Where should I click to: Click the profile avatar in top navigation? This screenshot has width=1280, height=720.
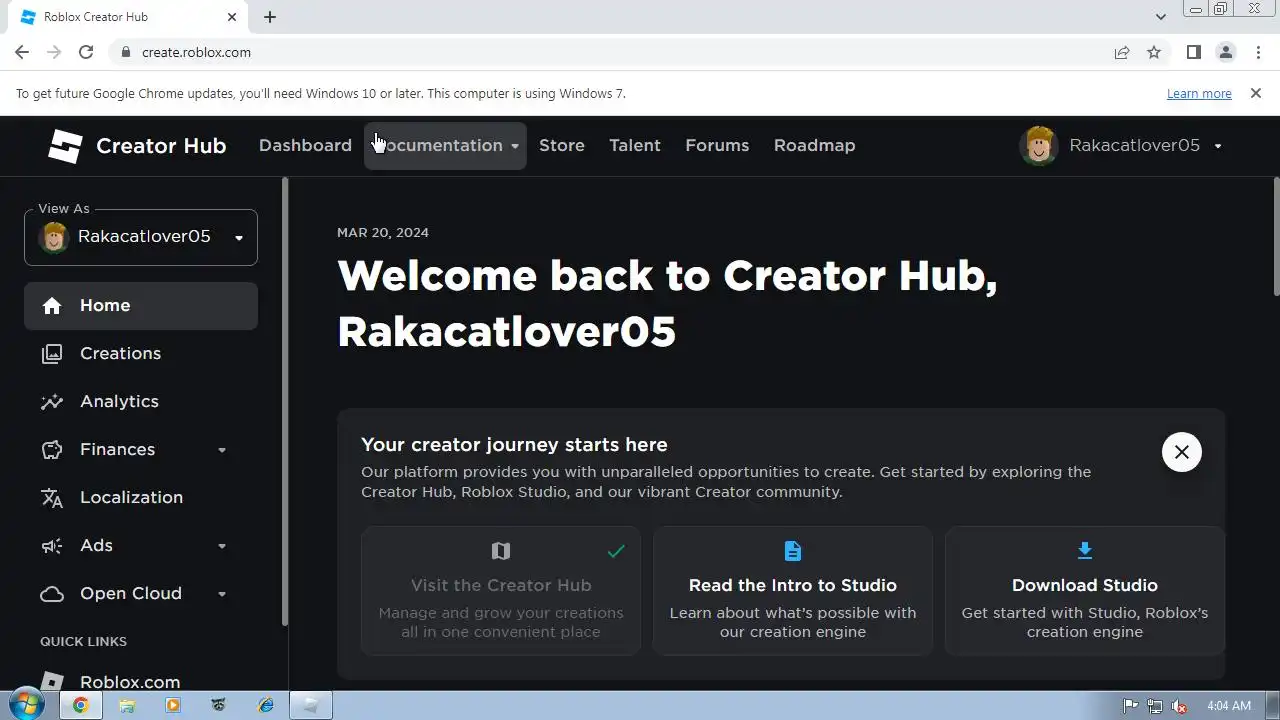pos(1039,146)
